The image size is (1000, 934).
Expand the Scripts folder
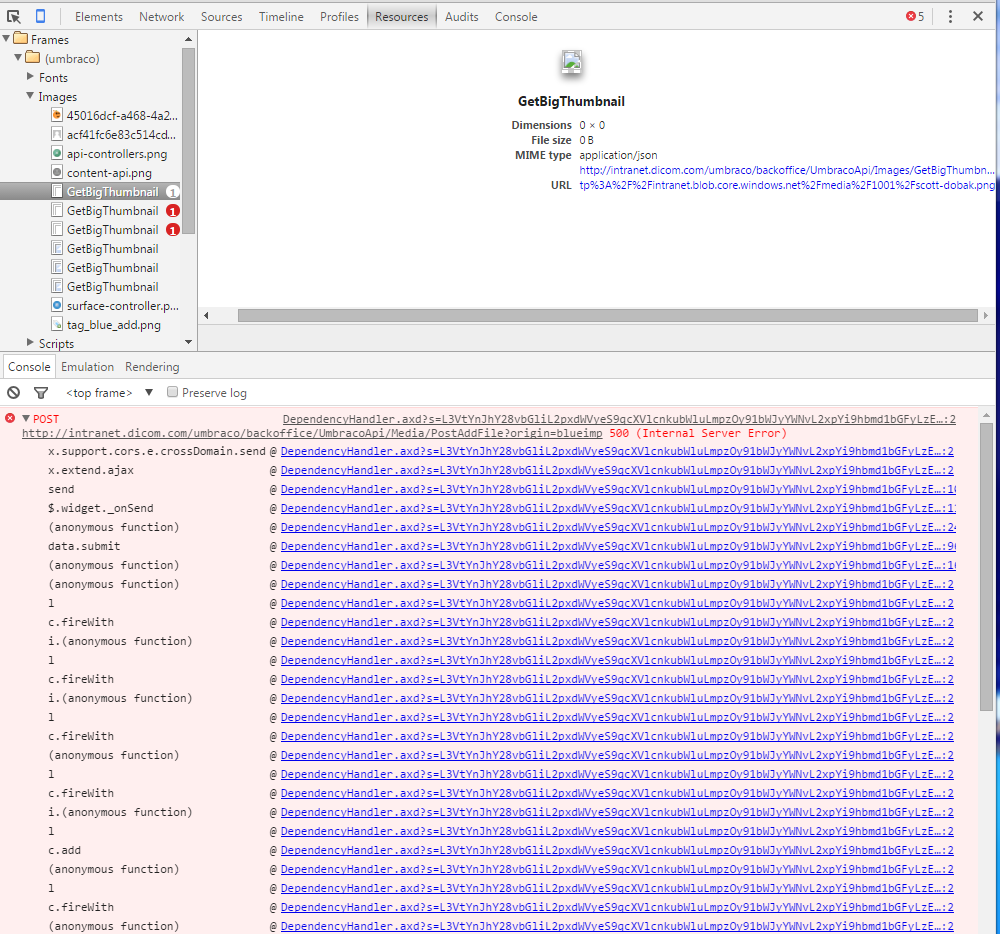pyautogui.click(x=30, y=342)
